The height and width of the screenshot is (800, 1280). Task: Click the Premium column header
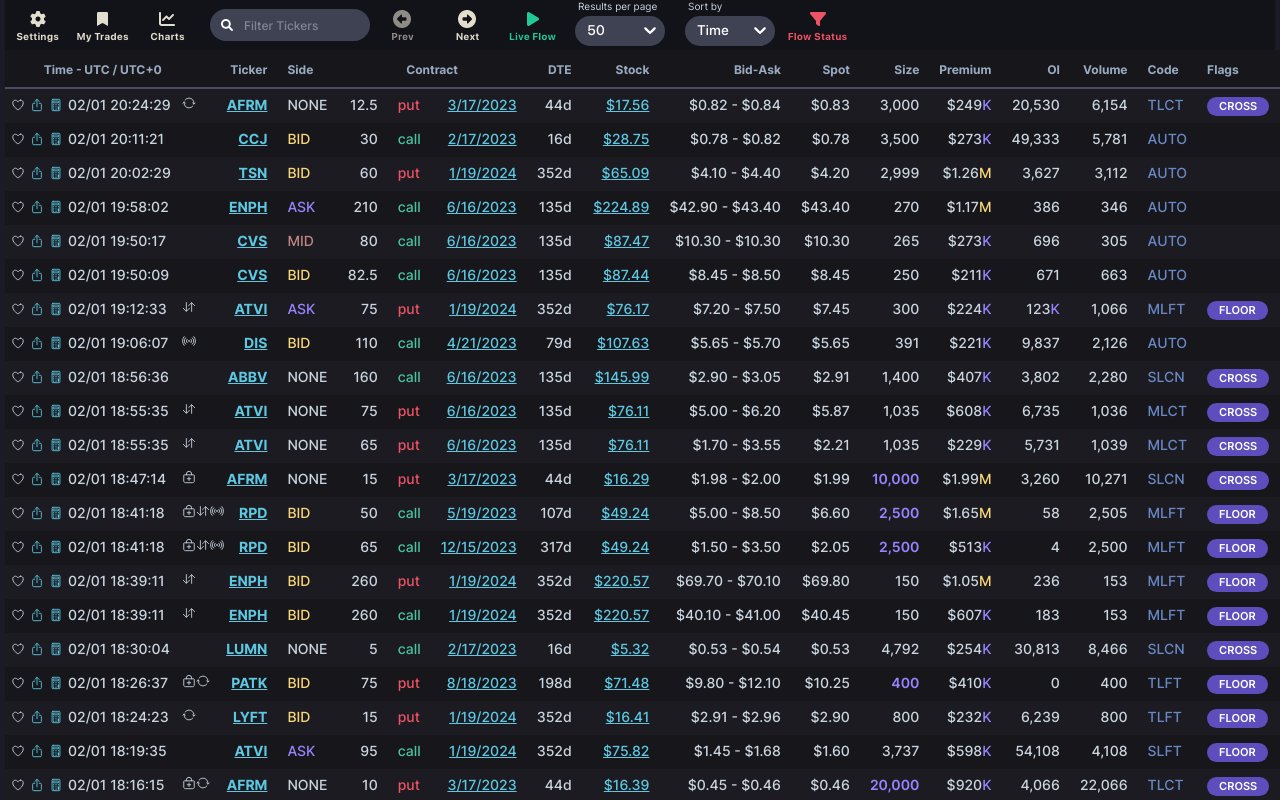tap(965, 70)
